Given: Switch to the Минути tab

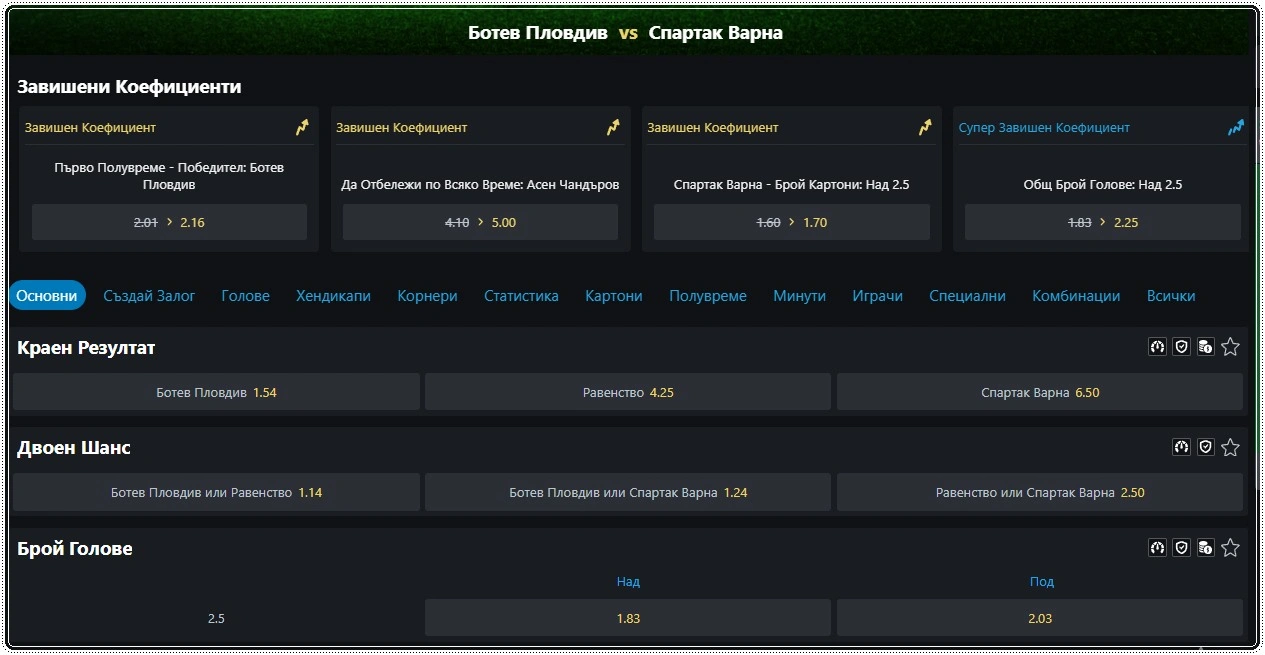Looking at the screenshot, I should (x=799, y=296).
